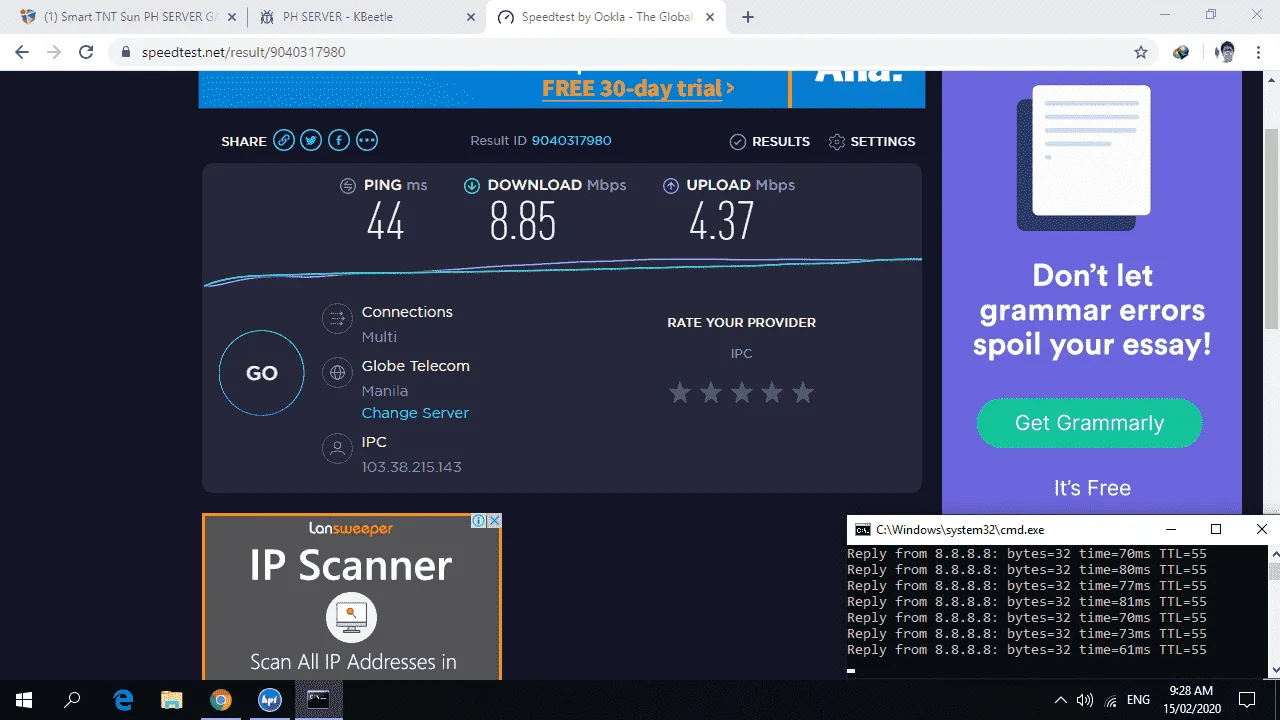Viewport: 1280px width, 720px height.
Task: Open Windows taskbar search
Action: [72, 700]
